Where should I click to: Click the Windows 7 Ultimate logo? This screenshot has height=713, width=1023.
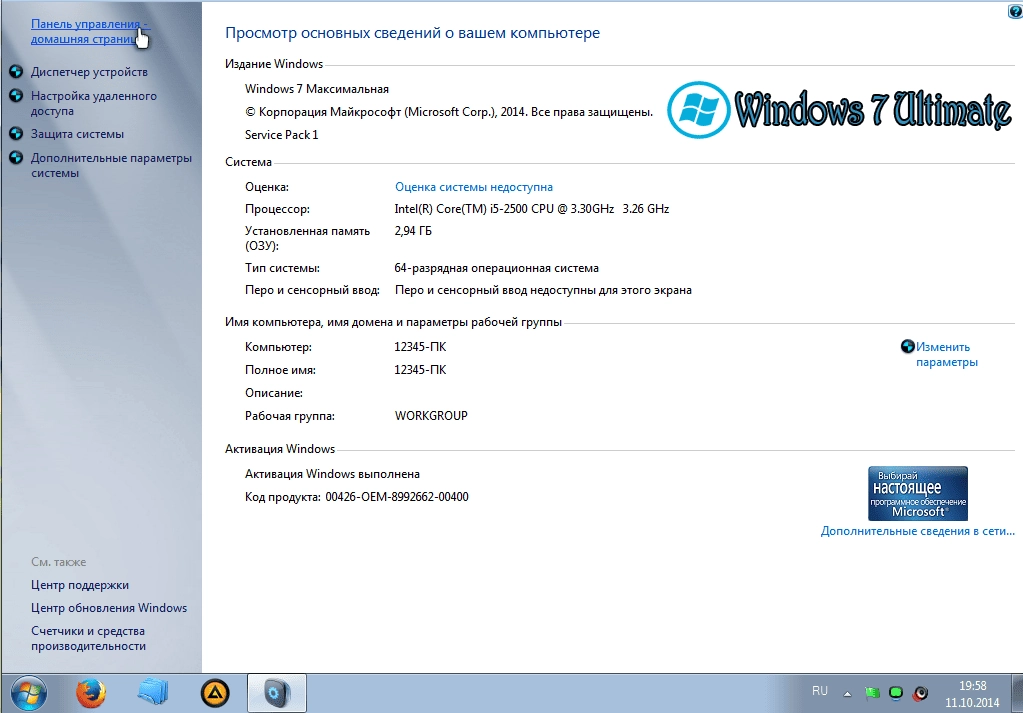point(840,110)
